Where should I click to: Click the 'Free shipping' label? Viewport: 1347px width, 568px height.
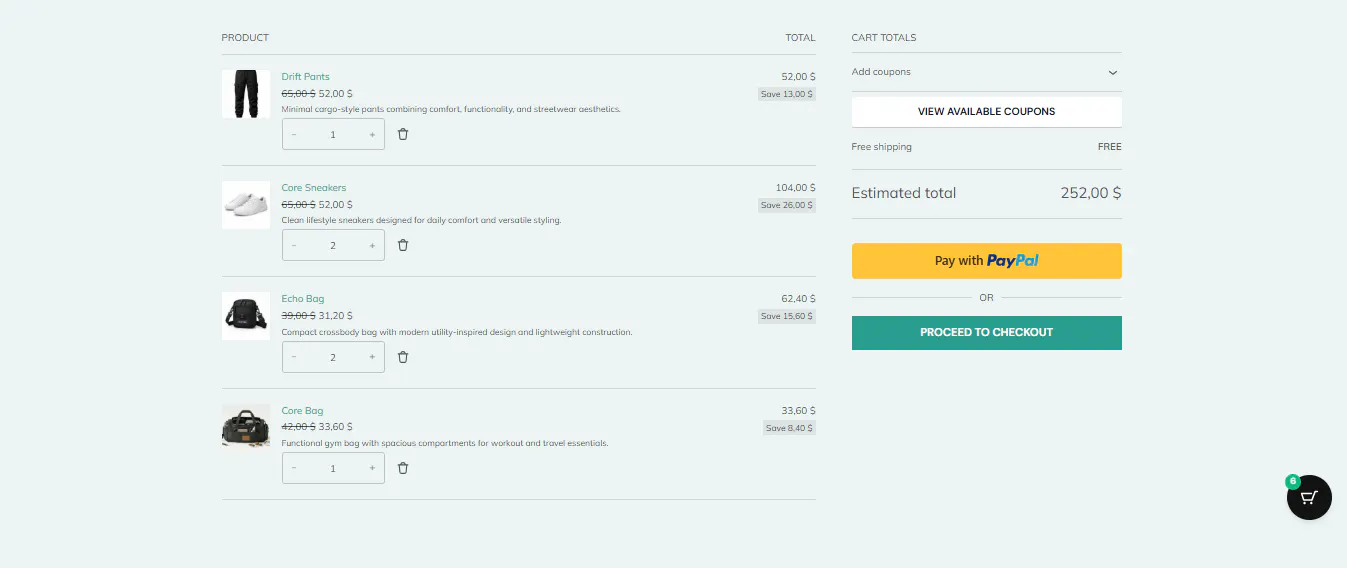(x=882, y=147)
